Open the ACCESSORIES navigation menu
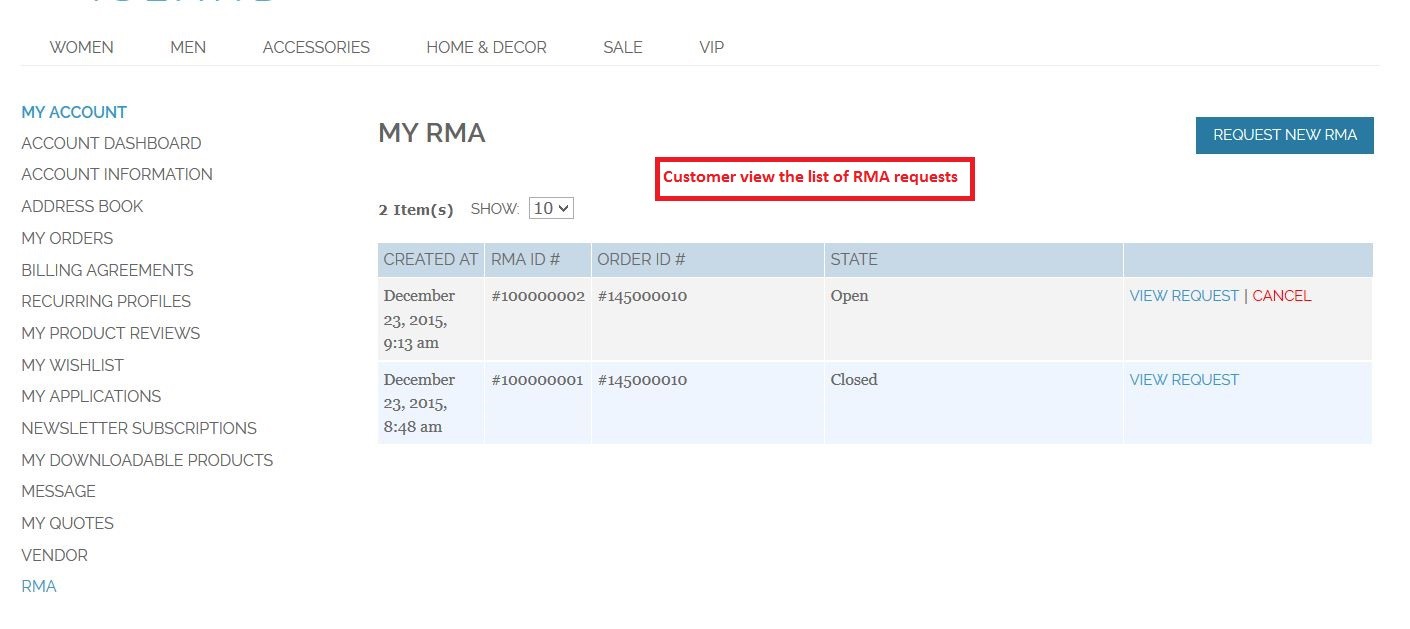Screen dimensions: 1410x629 pyautogui.click(x=316, y=47)
